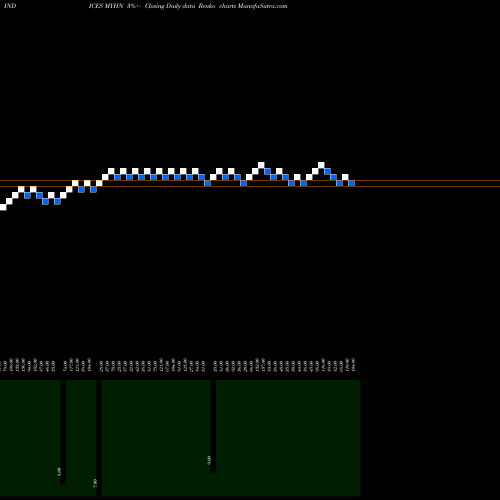Screen dimensions: 500x500
Task: Click the 'IND' label in the header
Action: 10,6
